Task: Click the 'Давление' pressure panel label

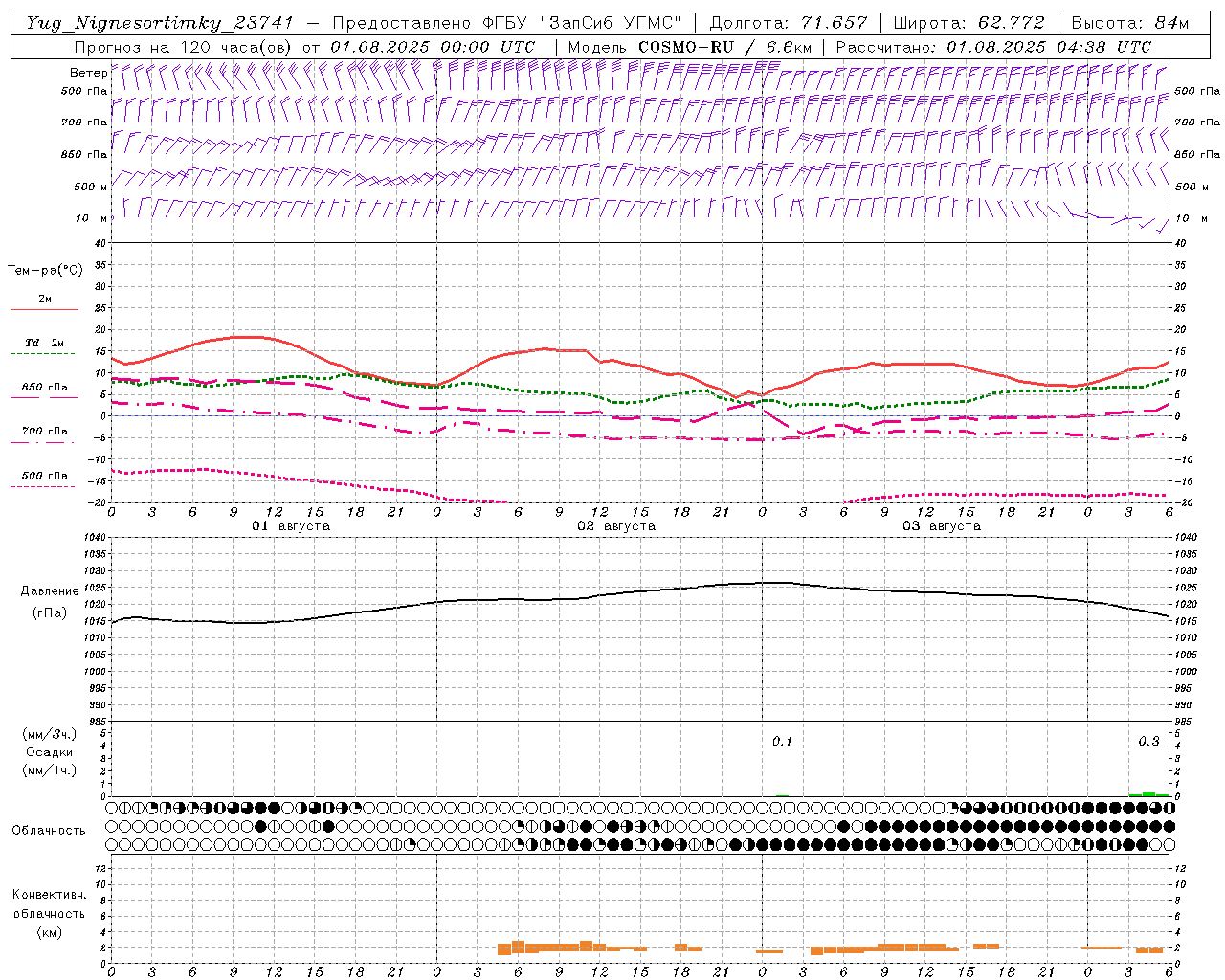Action: click(49, 591)
